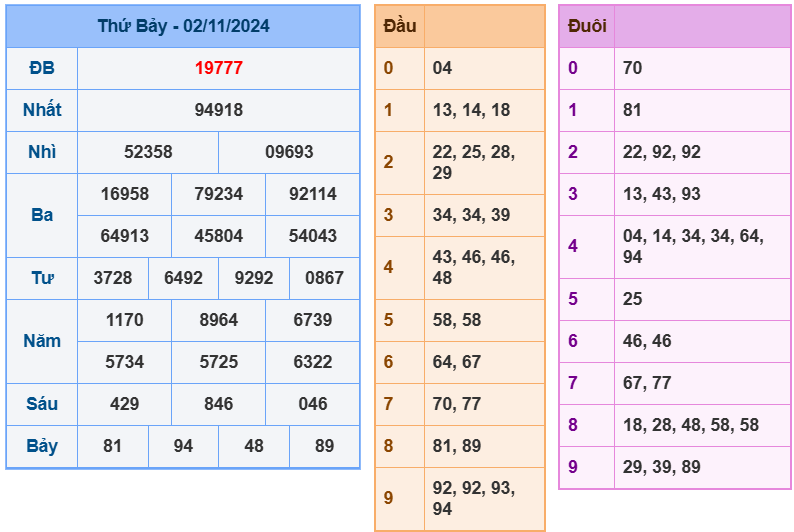Click the ĐB row label
This screenshot has height=532, width=794.
42,68
